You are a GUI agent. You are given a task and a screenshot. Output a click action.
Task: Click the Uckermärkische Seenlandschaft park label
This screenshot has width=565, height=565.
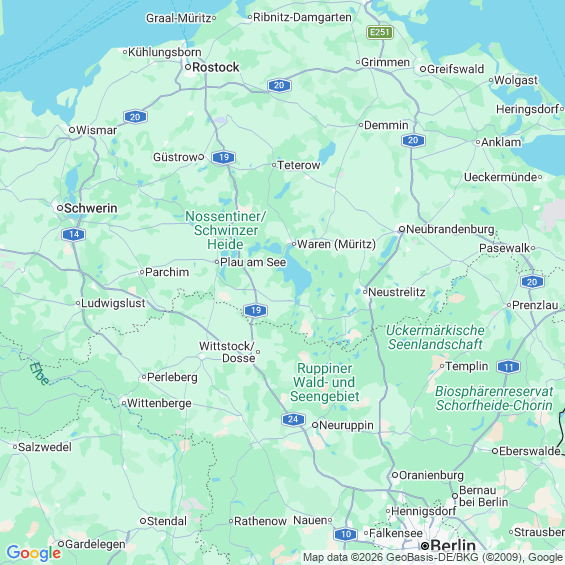pyautogui.click(x=435, y=337)
